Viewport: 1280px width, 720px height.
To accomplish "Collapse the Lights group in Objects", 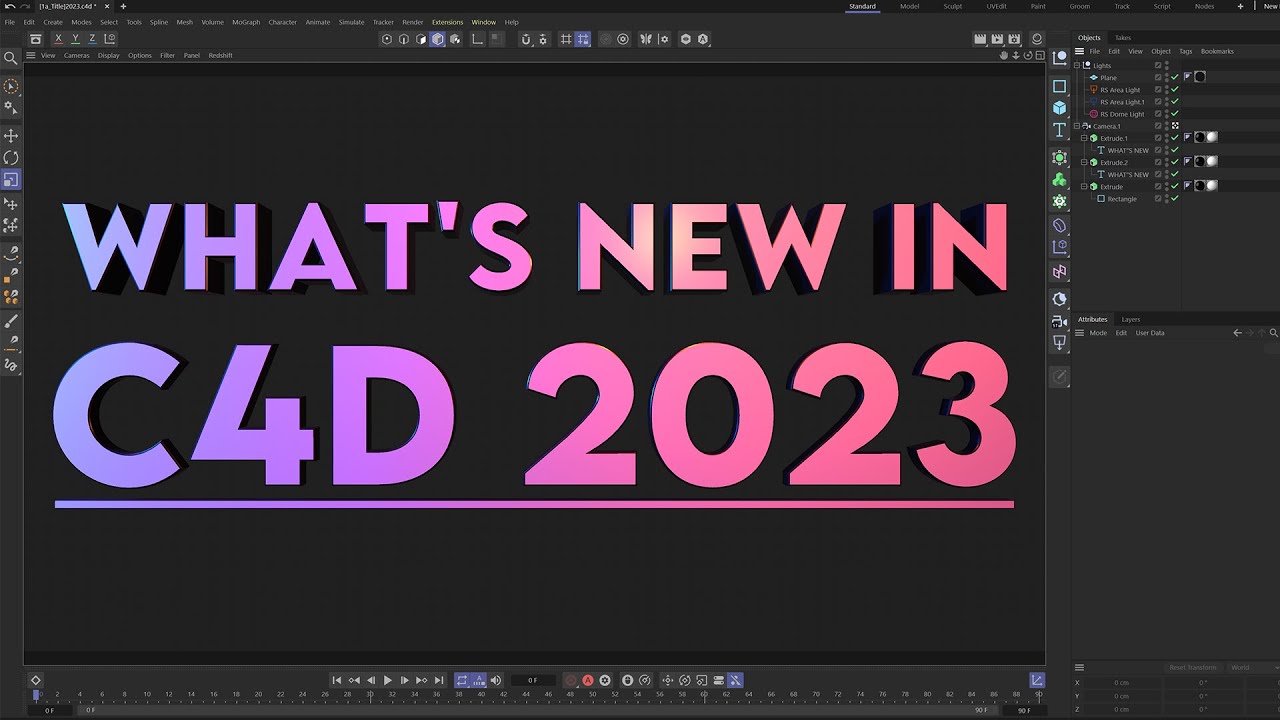I will click(x=1077, y=65).
